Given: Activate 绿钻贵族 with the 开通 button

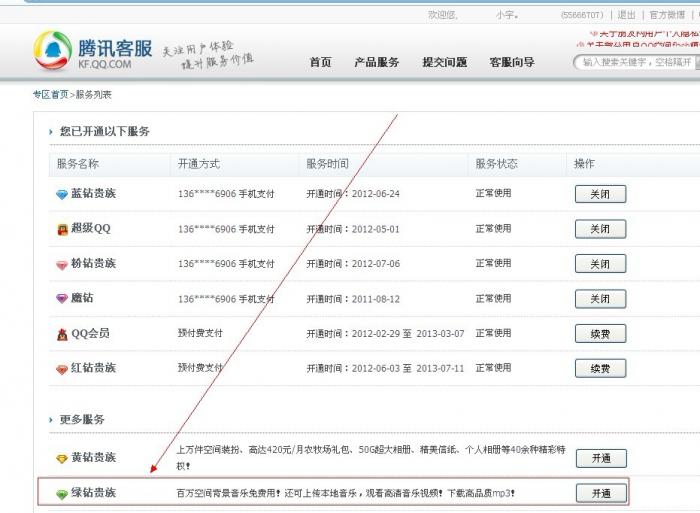Looking at the screenshot, I should coord(601,493).
